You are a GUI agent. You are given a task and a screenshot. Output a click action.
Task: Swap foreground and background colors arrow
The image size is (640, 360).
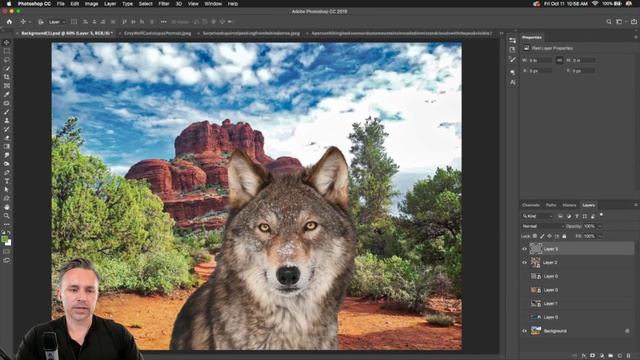click(9, 233)
